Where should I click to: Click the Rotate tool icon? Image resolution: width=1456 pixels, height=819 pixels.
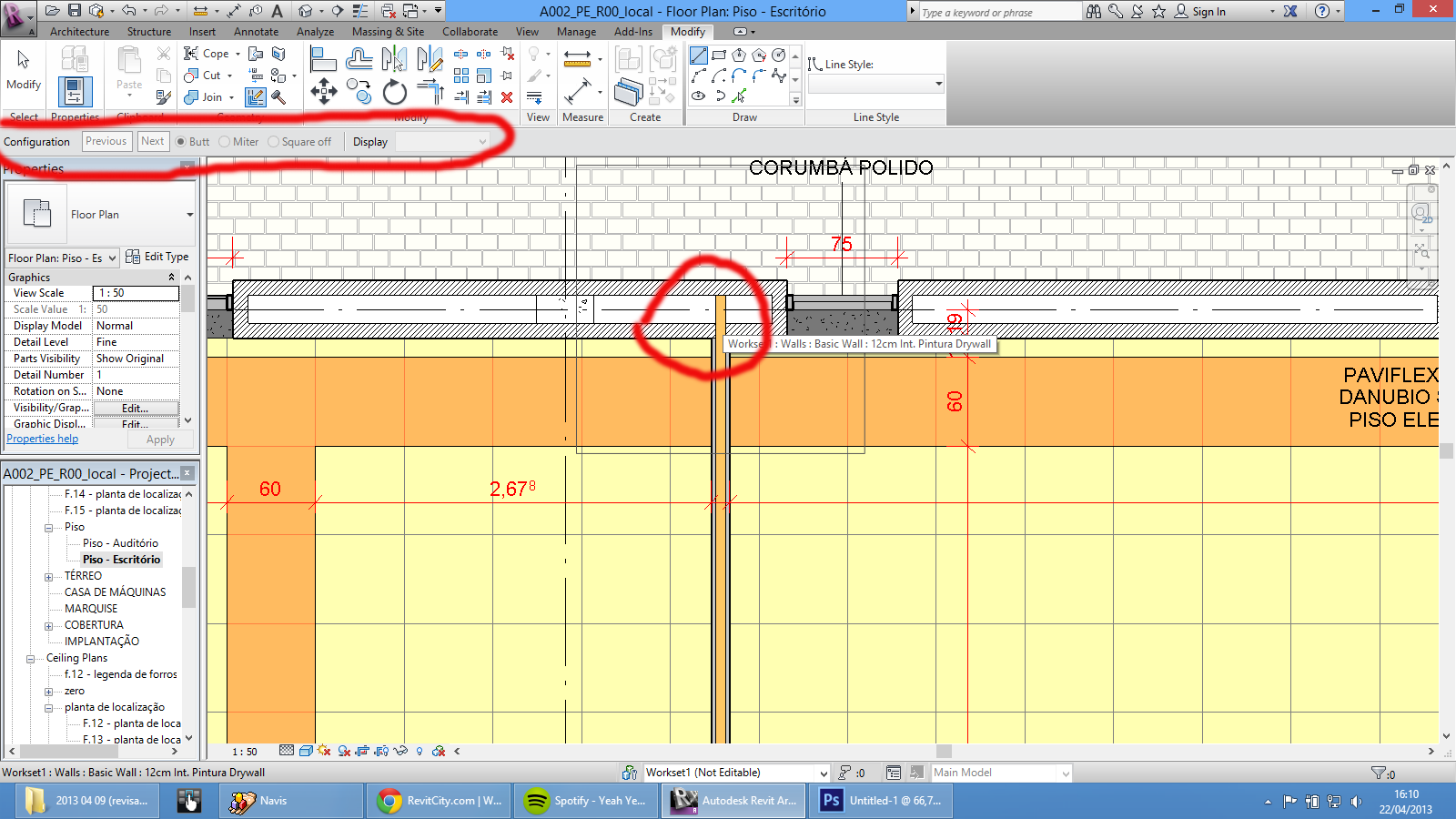tap(394, 92)
